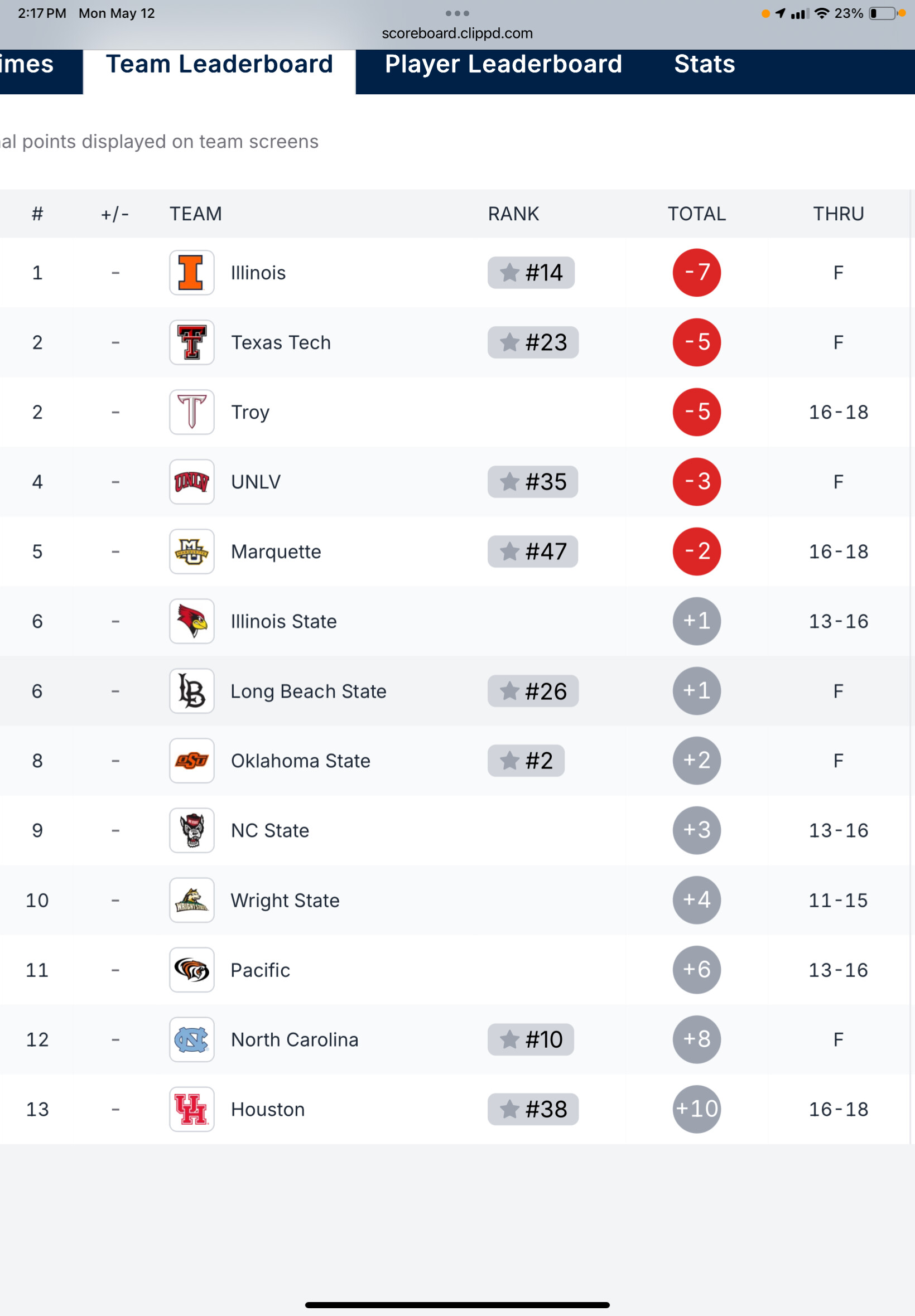This screenshot has width=915, height=1316.
Task: Tap the Houston team logo
Action: click(191, 1109)
